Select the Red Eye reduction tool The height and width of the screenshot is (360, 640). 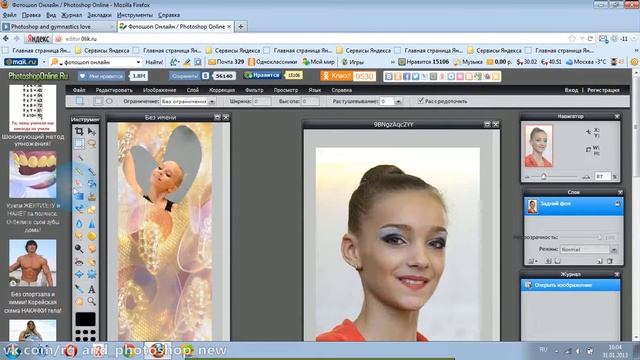click(79, 262)
